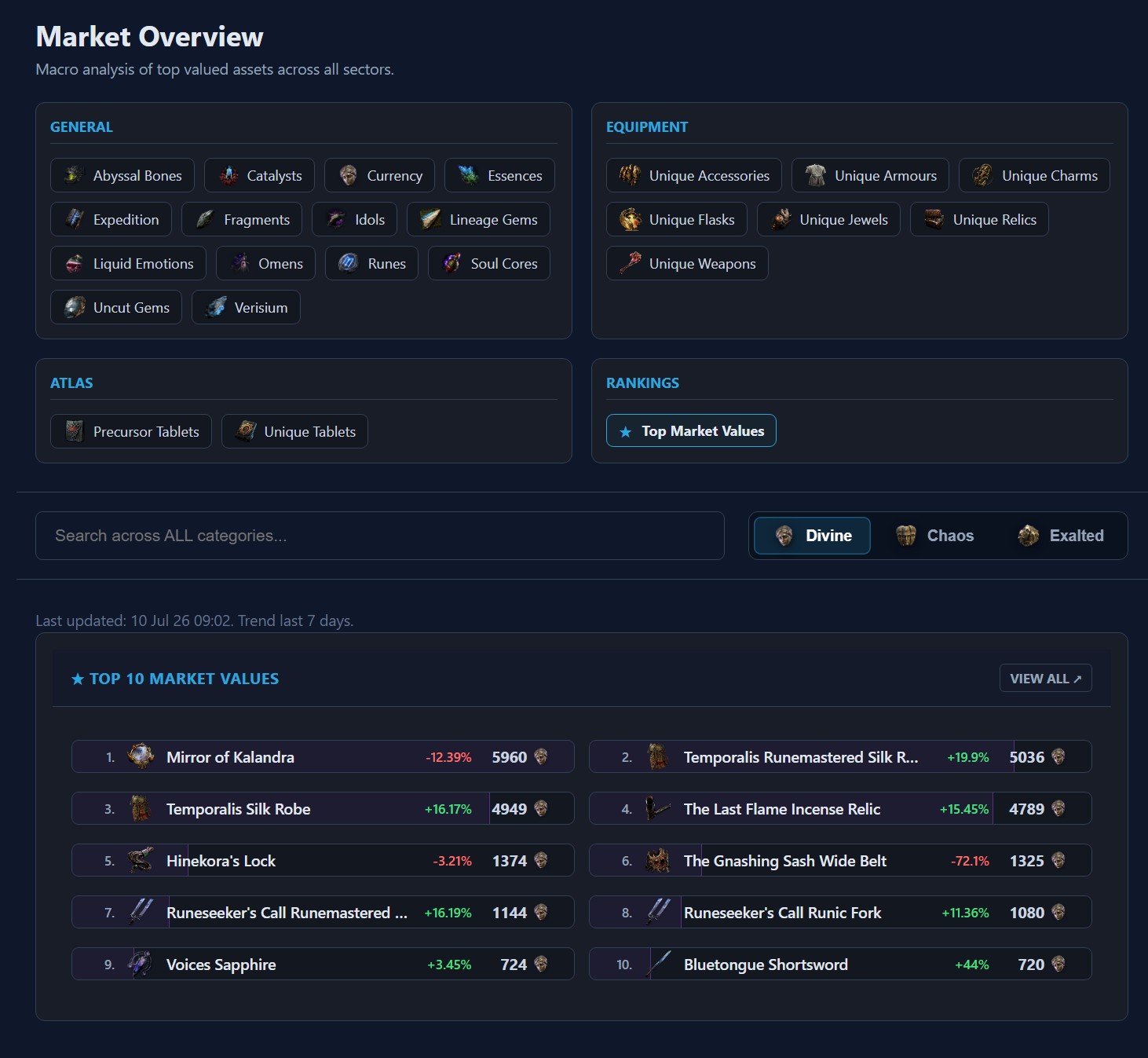Screen dimensions: 1148x1058
Task: Click the GENERAL section heading
Action: [82, 127]
